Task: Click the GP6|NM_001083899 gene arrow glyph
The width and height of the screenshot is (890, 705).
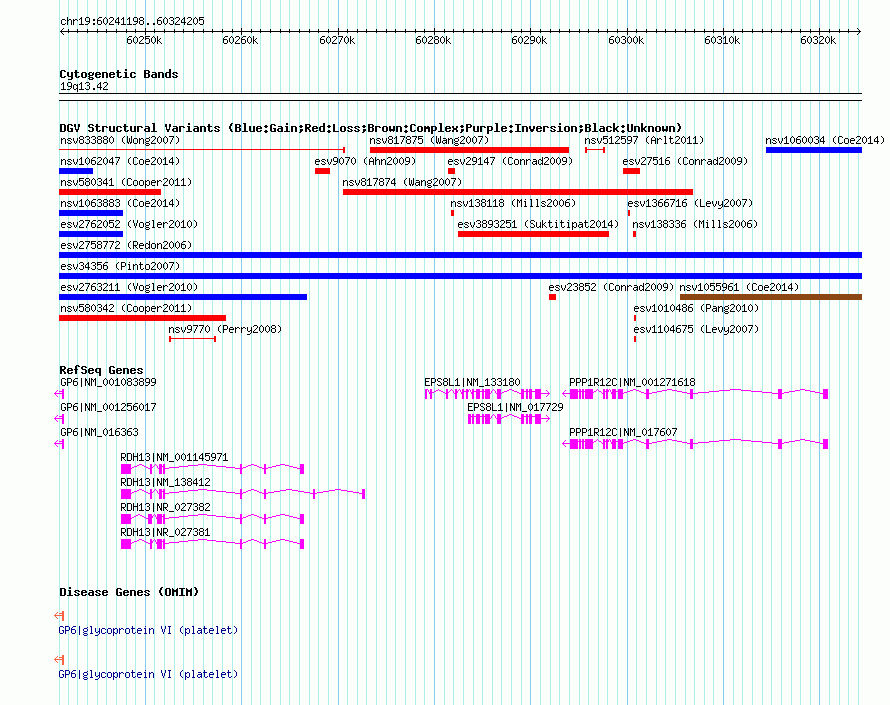Action: 59,394
